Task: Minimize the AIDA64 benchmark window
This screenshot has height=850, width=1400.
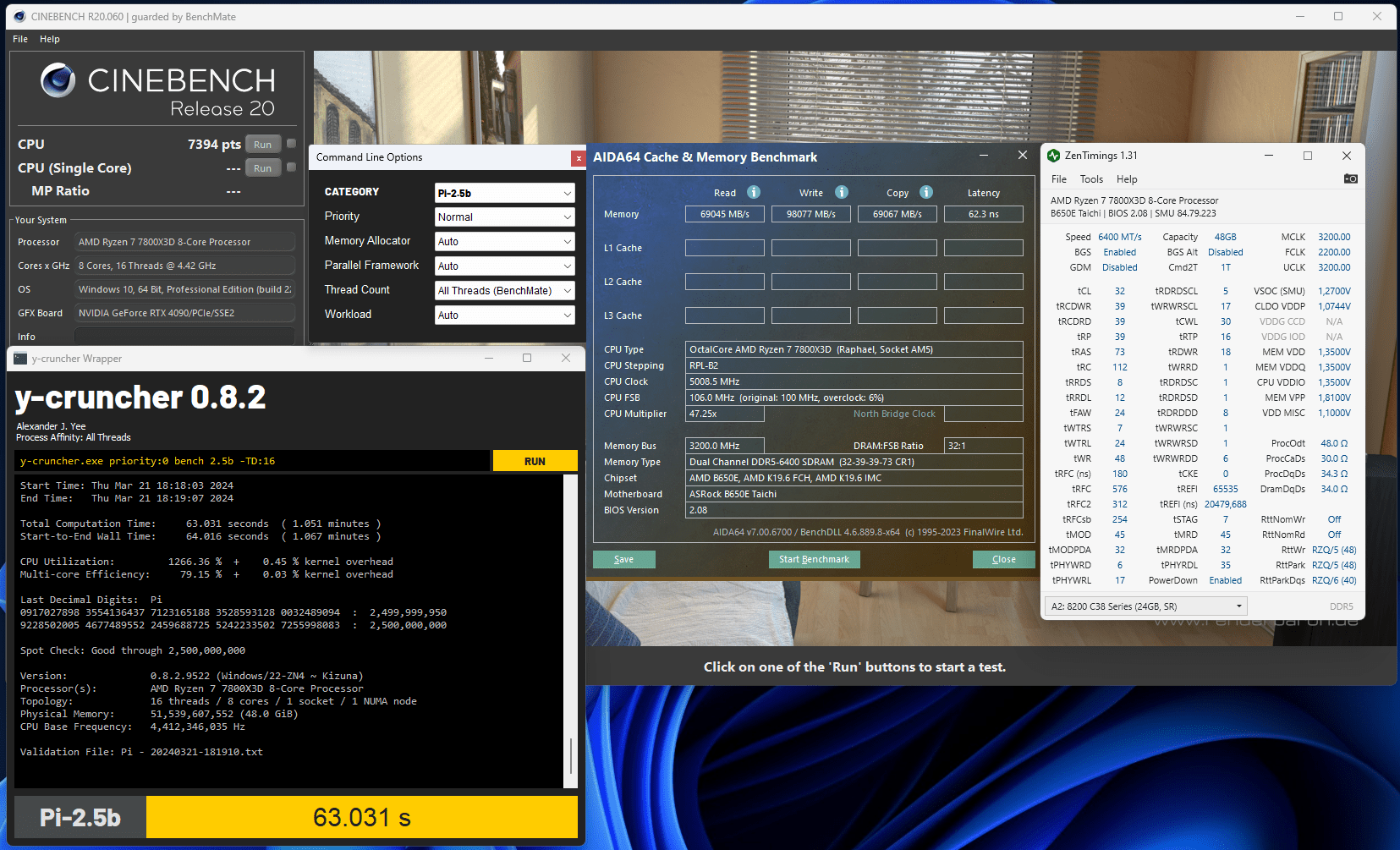Action: (x=984, y=156)
